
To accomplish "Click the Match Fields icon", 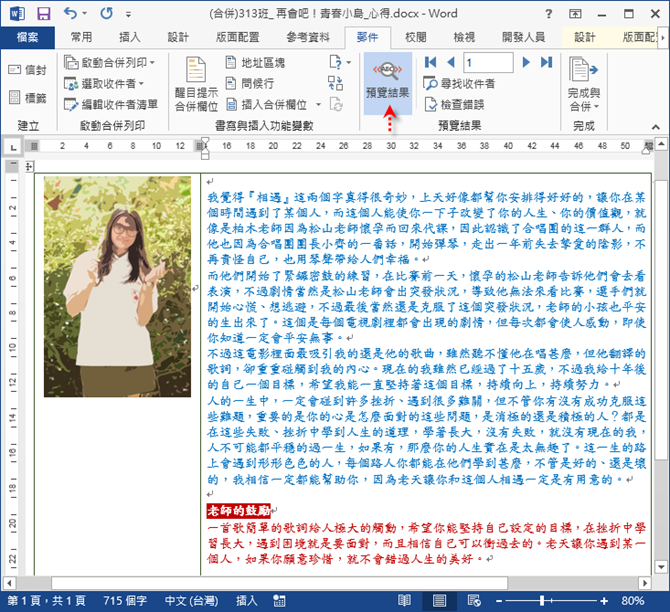I will click(336, 83).
